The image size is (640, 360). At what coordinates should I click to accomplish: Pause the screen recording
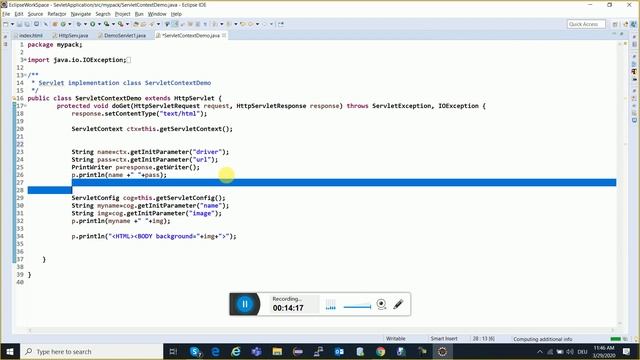click(x=245, y=304)
